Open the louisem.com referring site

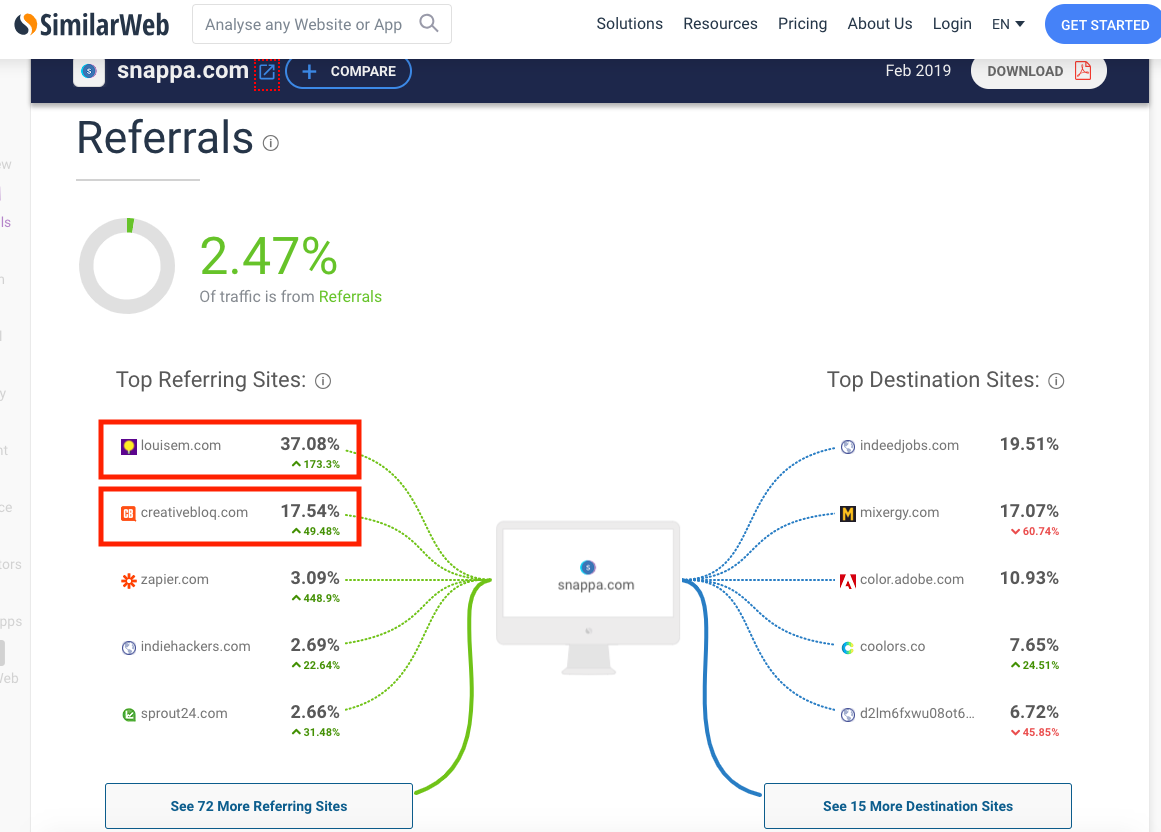point(181,446)
